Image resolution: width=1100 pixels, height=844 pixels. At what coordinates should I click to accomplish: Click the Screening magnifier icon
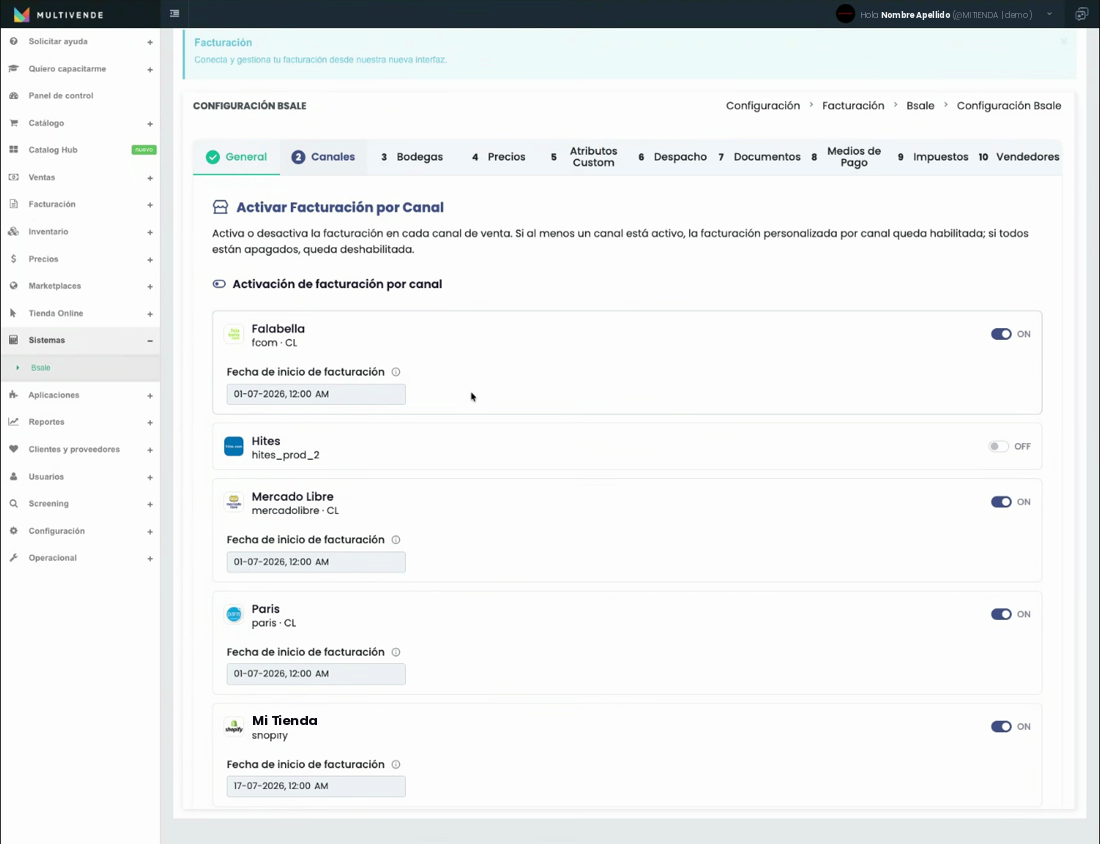tap(13, 504)
